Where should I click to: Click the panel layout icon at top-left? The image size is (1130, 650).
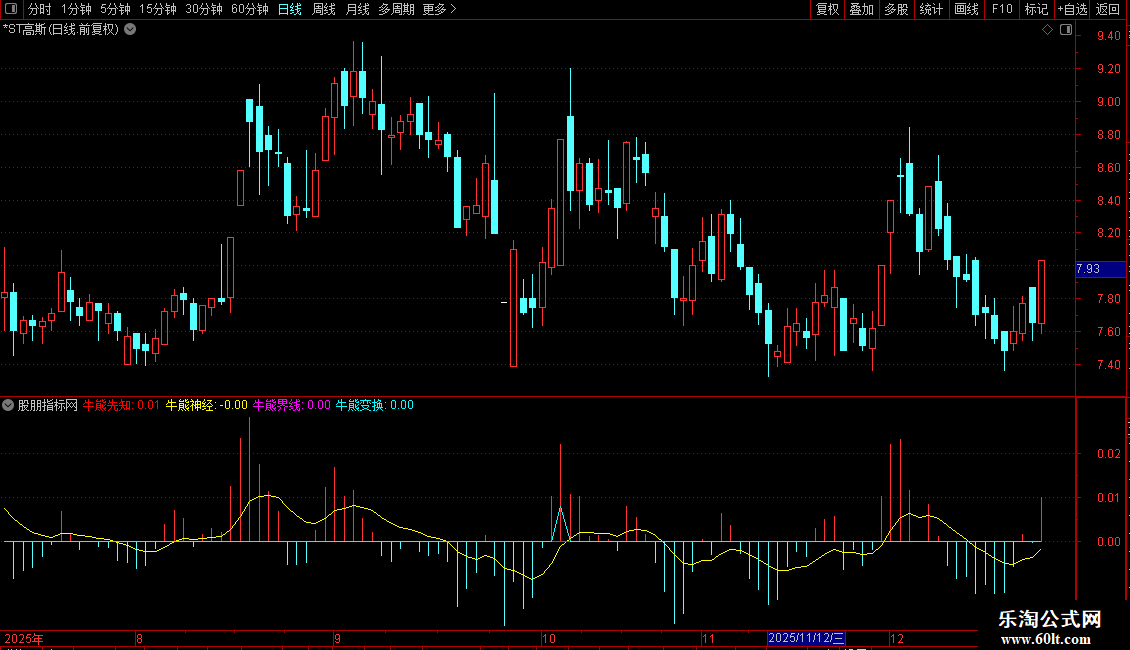11,9
